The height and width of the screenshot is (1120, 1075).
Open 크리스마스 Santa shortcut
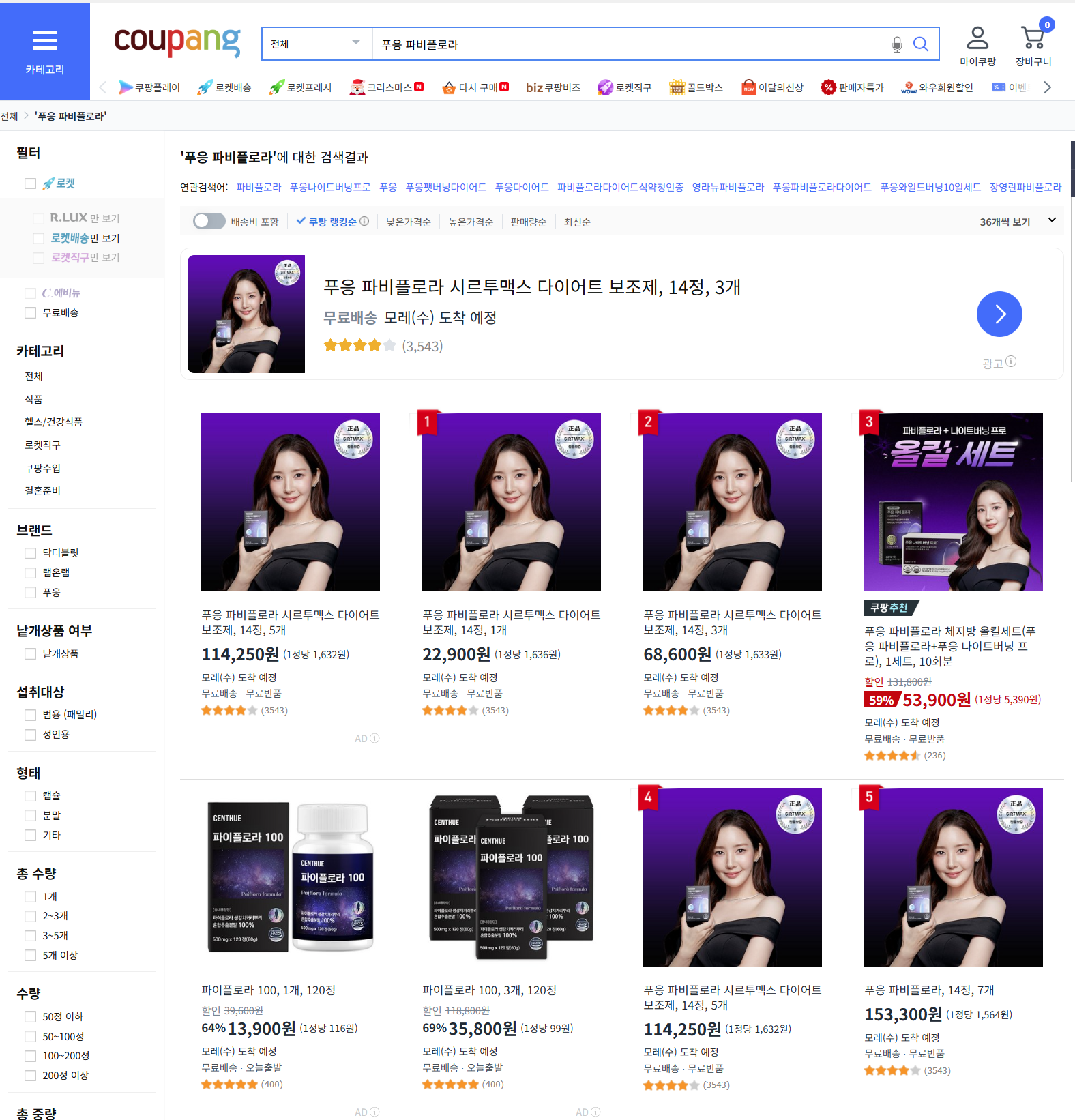tap(387, 87)
